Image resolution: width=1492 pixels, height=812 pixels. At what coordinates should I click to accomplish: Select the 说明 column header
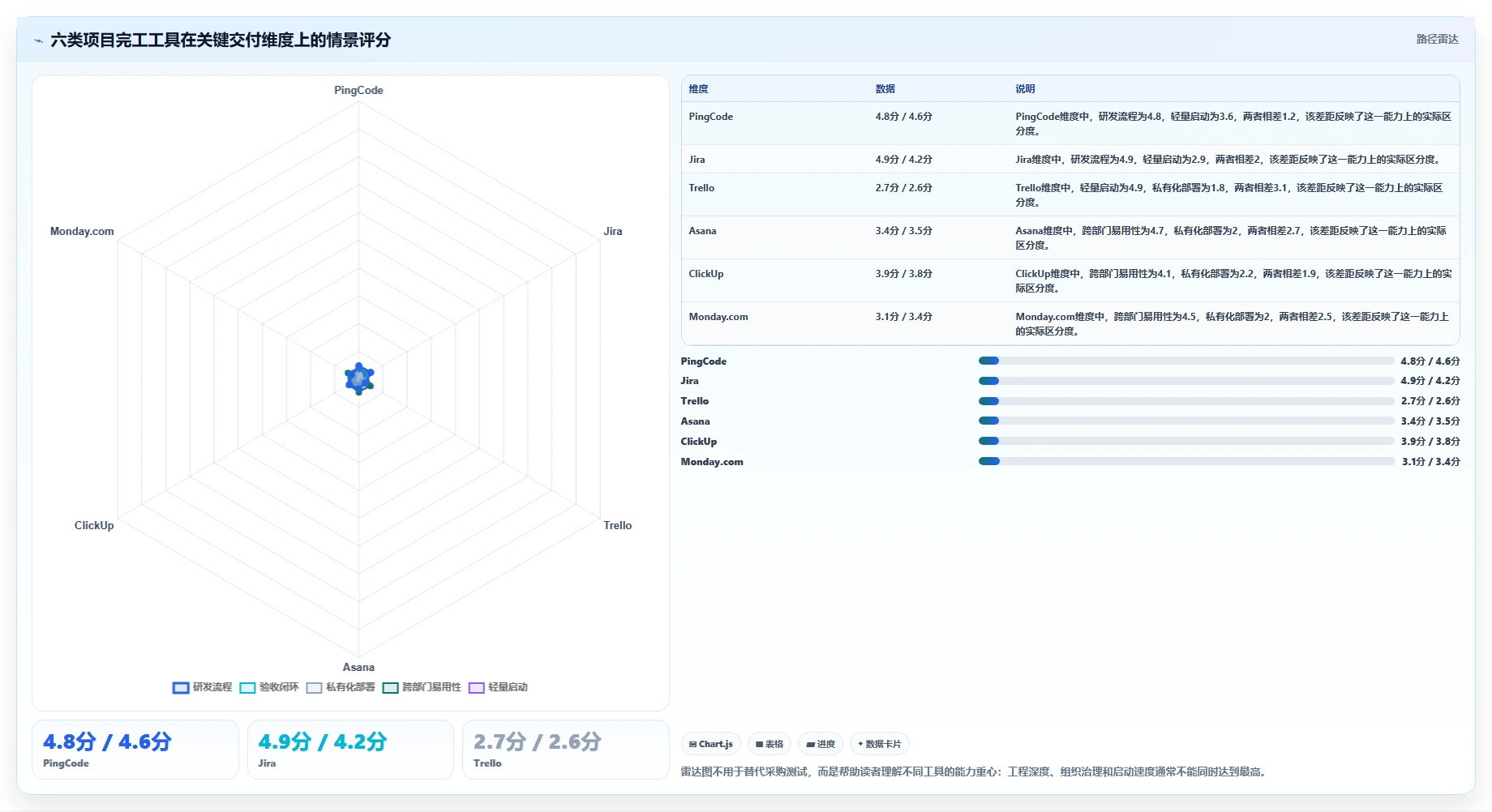click(x=1025, y=89)
